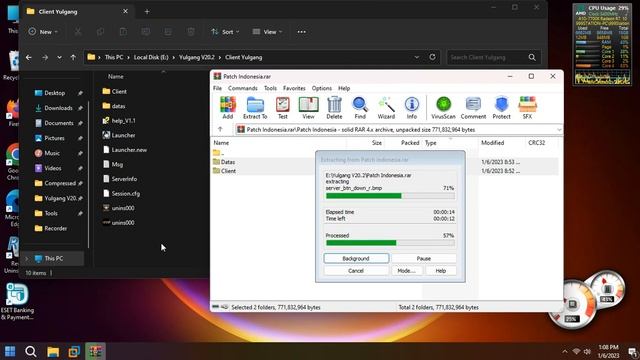Click WinRAR icon on taskbar

[x=96, y=351]
